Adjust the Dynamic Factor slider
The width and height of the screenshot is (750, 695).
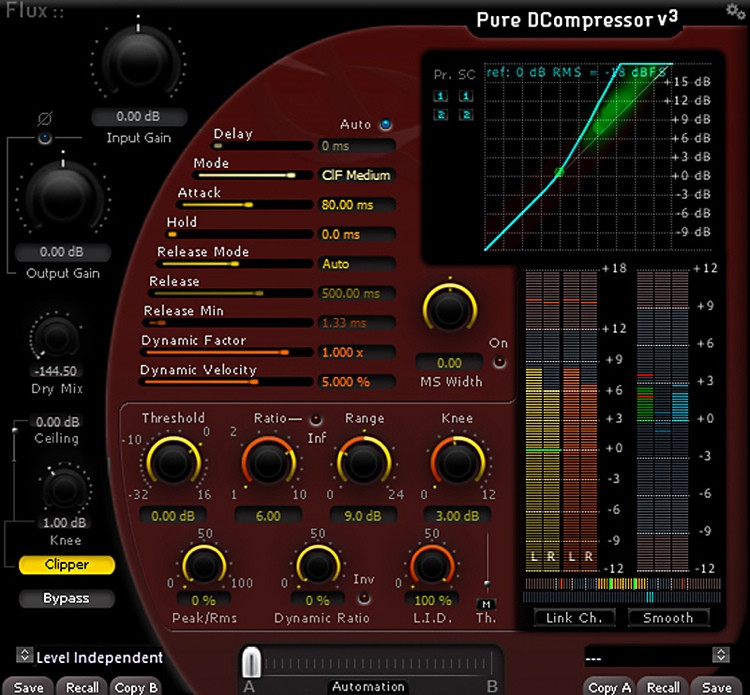click(x=226, y=353)
